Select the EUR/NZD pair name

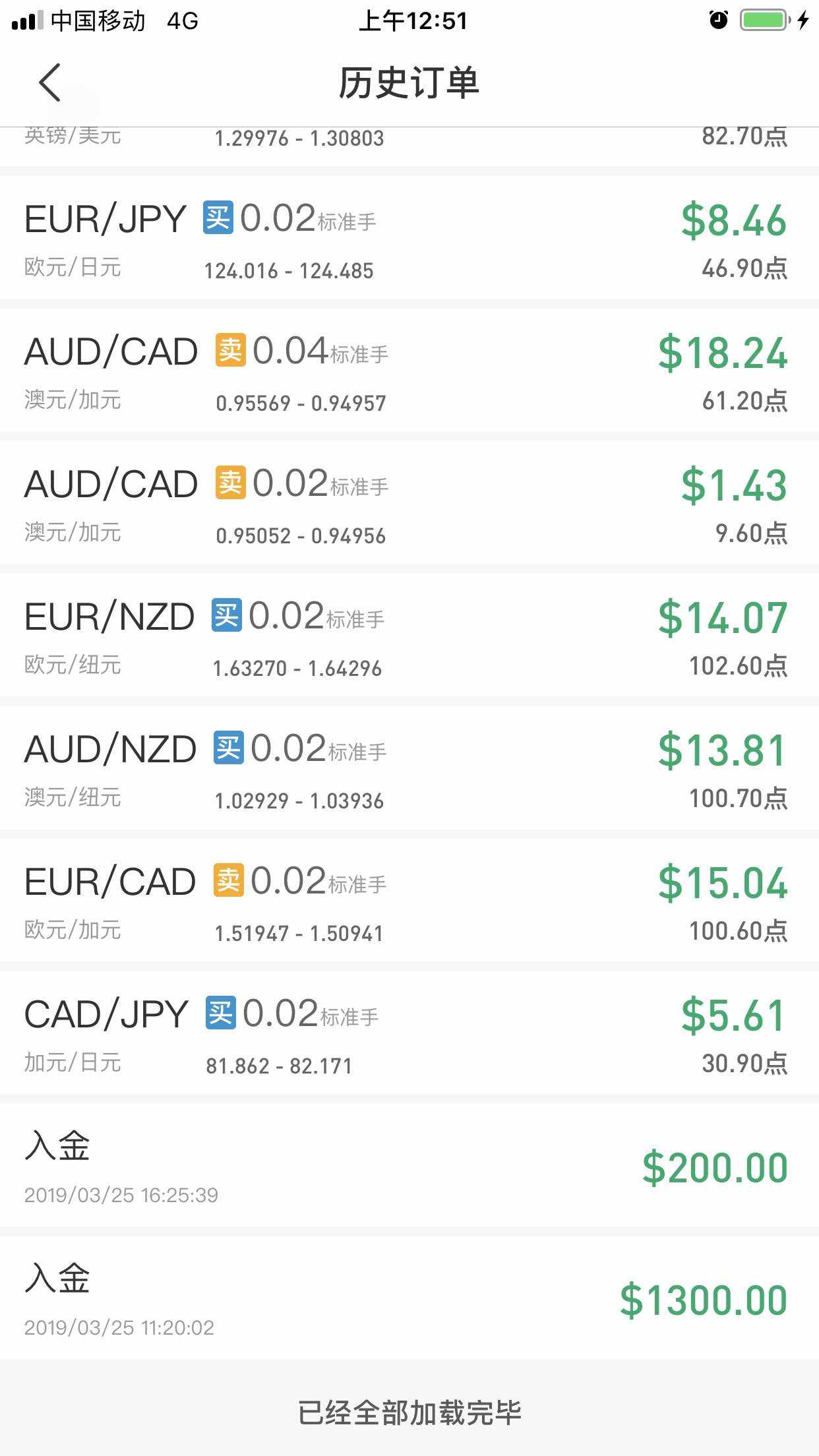(109, 617)
